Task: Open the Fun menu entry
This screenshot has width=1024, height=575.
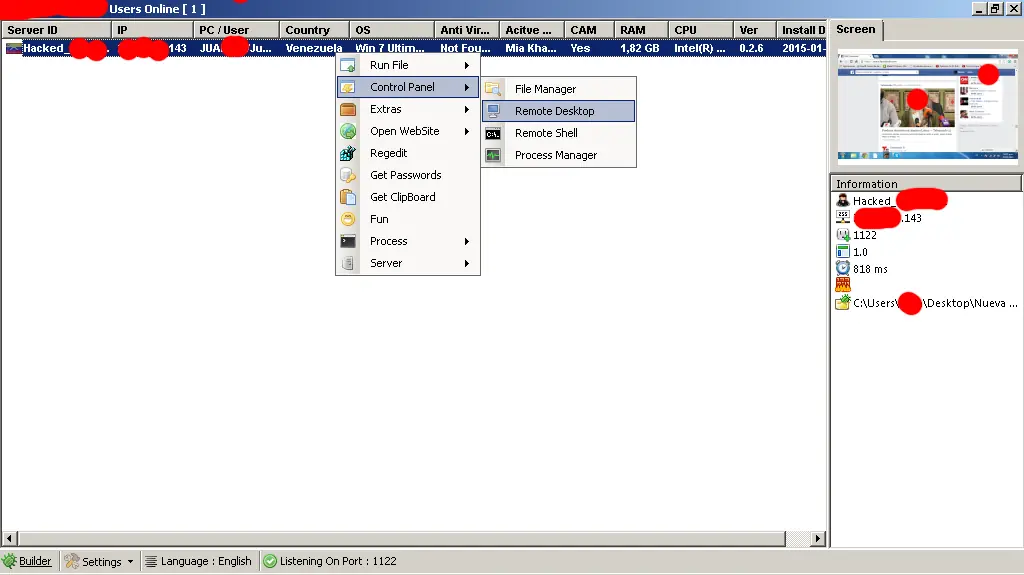Action: point(408,219)
